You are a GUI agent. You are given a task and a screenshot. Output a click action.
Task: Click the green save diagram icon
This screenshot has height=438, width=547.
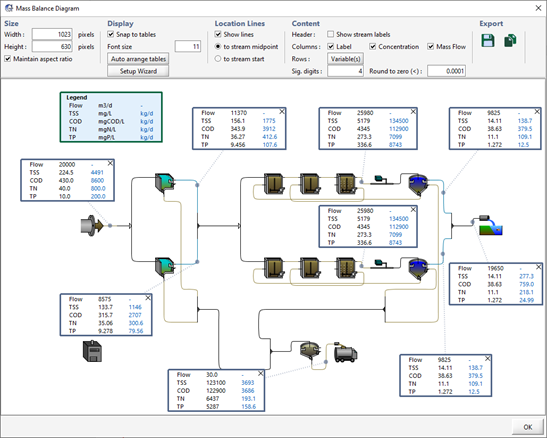[488, 40]
